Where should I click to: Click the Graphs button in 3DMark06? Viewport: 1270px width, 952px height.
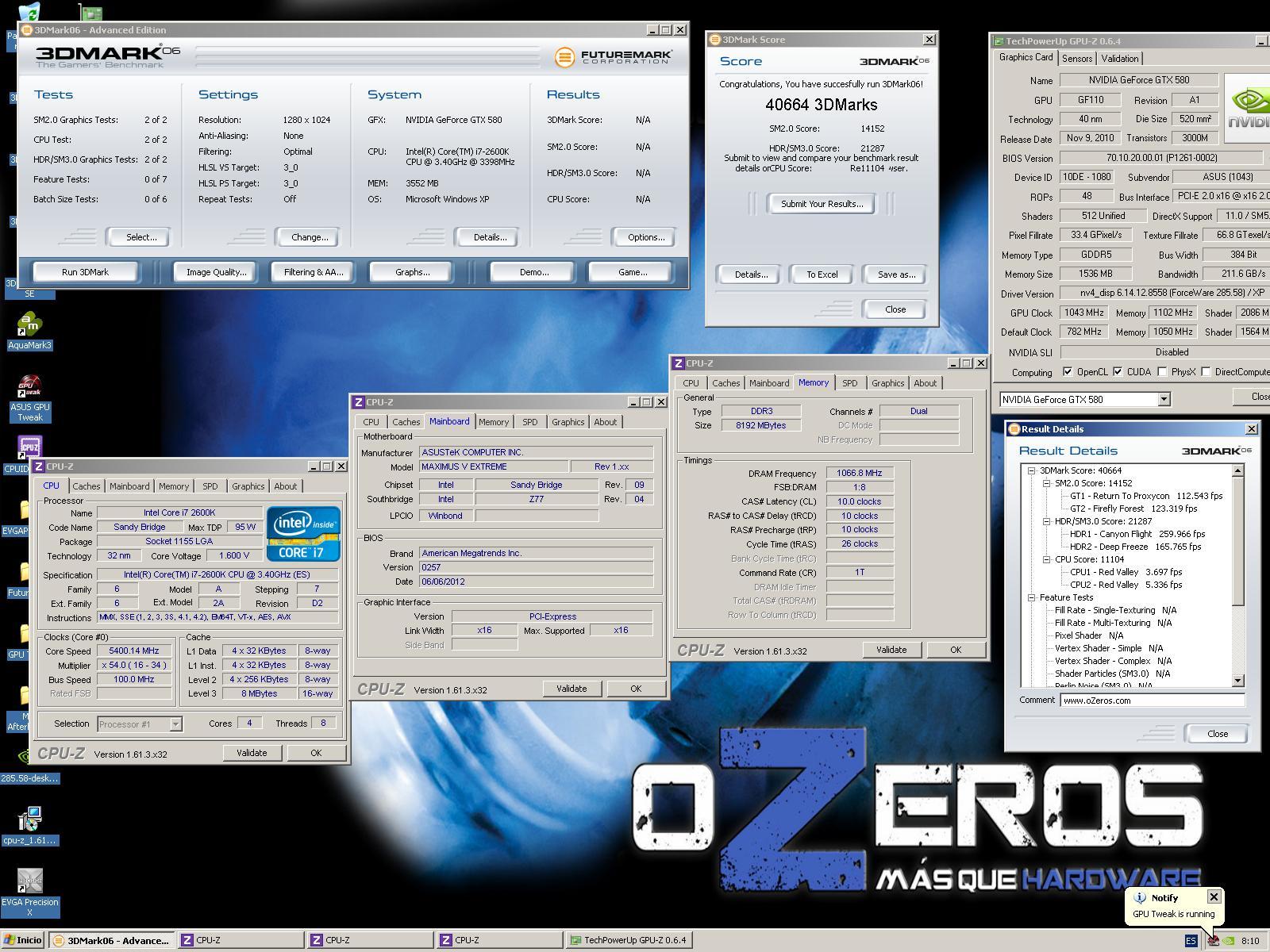[x=412, y=272]
